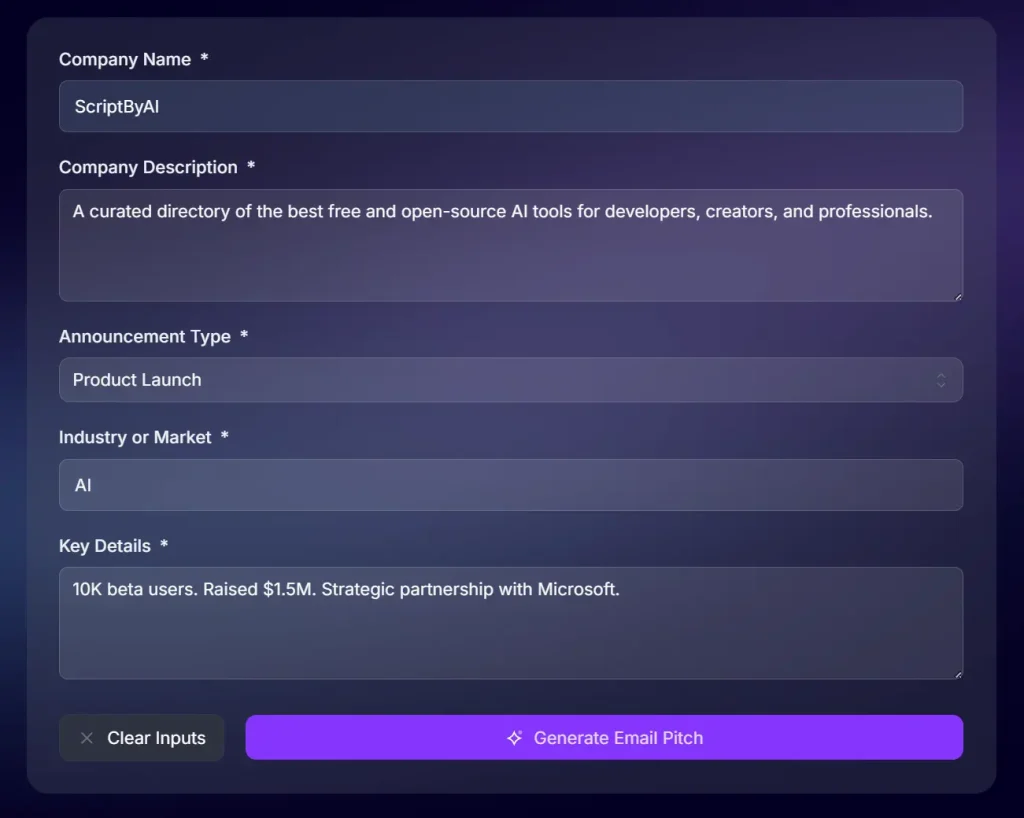Click Clear Inputs to reset the form
This screenshot has height=818, width=1024.
[141, 737]
